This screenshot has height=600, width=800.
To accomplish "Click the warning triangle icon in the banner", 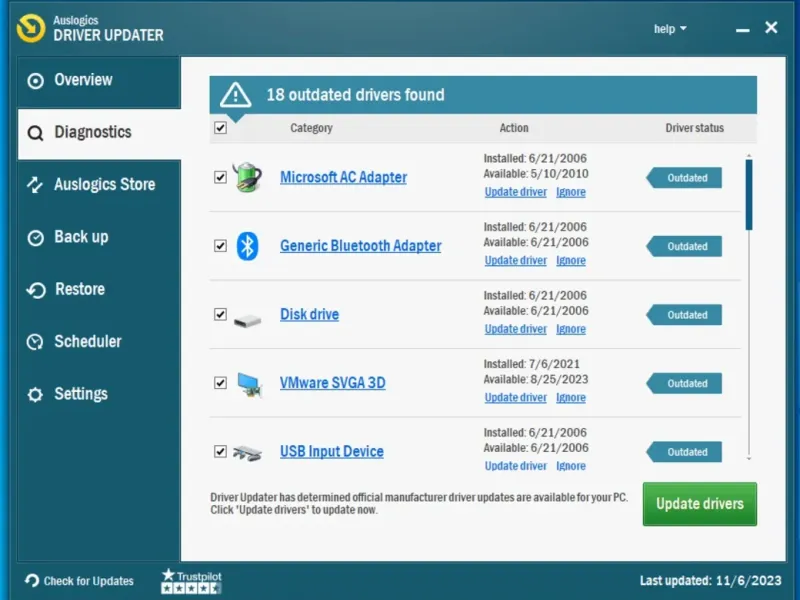I will point(235,95).
